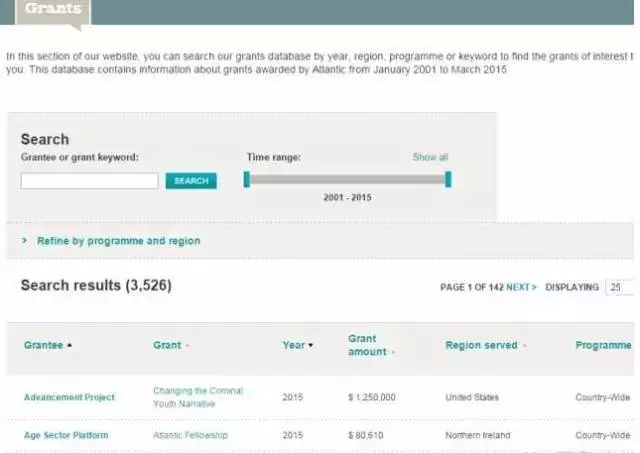Sort by Grantee column
Viewport: 640px width, 453px height.
tap(48, 345)
